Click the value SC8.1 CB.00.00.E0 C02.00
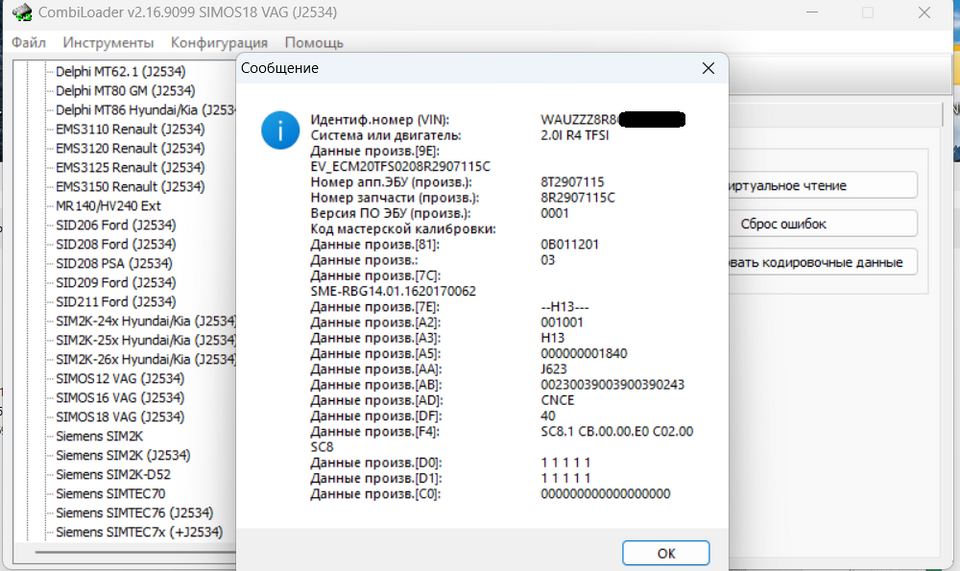The width and height of the screenshot is (960, 571). coord(617,431)
